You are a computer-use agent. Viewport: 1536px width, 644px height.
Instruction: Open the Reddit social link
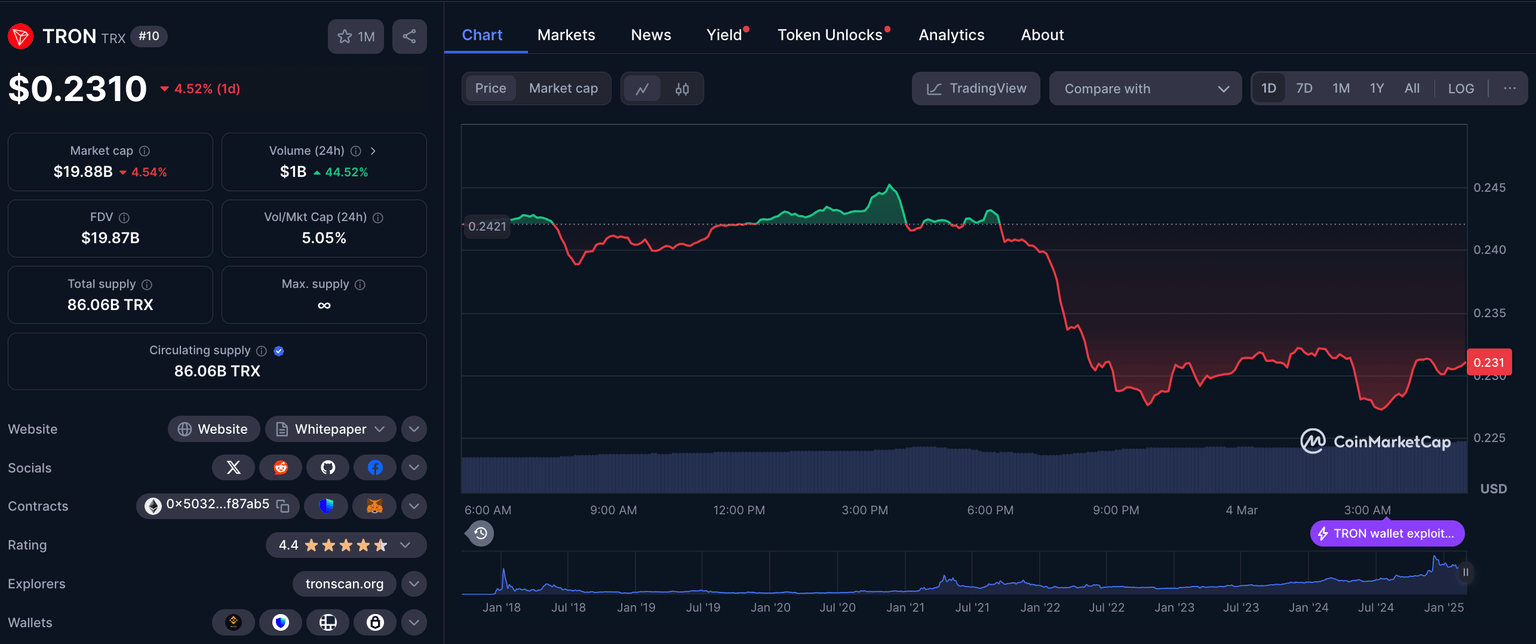[x=280, y=467]
